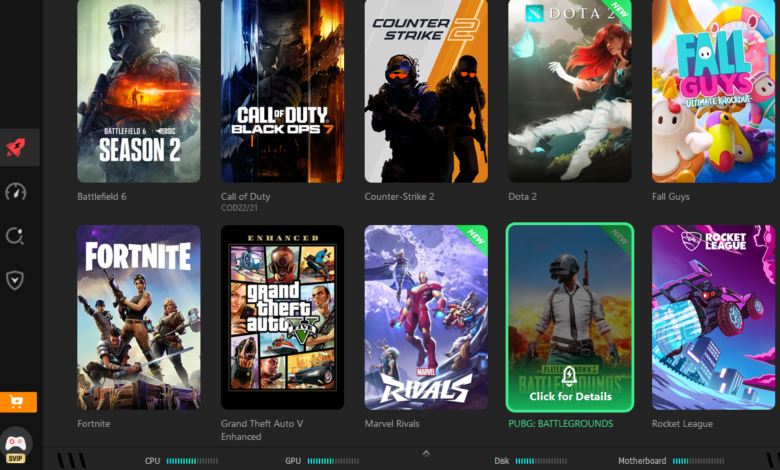The width and height of the screenshot is (780, 470).
Task: Click the 'Fall Guys' title text
Action: [x=671, y=196]
